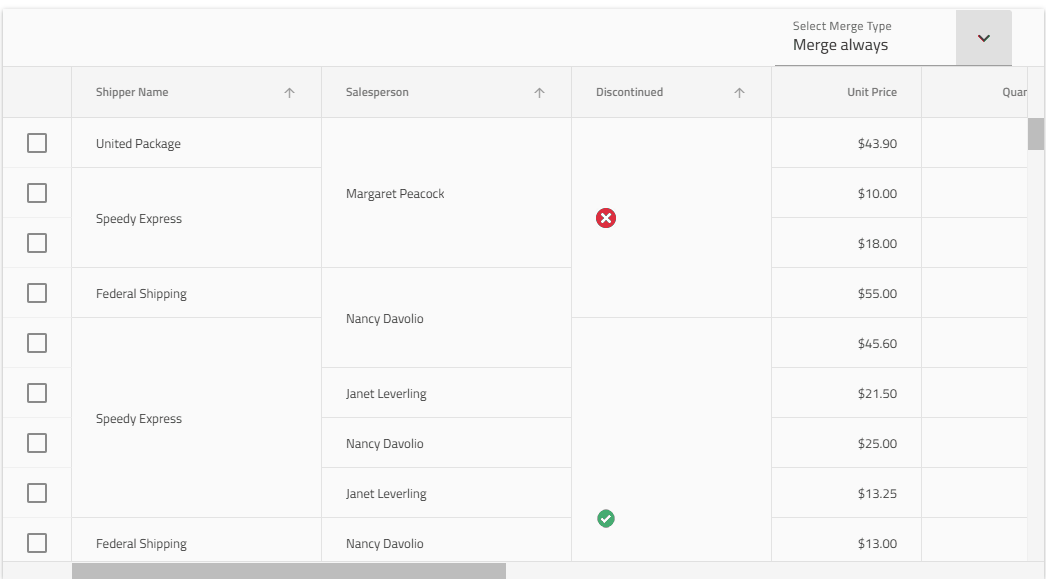
Task: Click the sort arrow in Salesperson header
Action: point(539,93)
